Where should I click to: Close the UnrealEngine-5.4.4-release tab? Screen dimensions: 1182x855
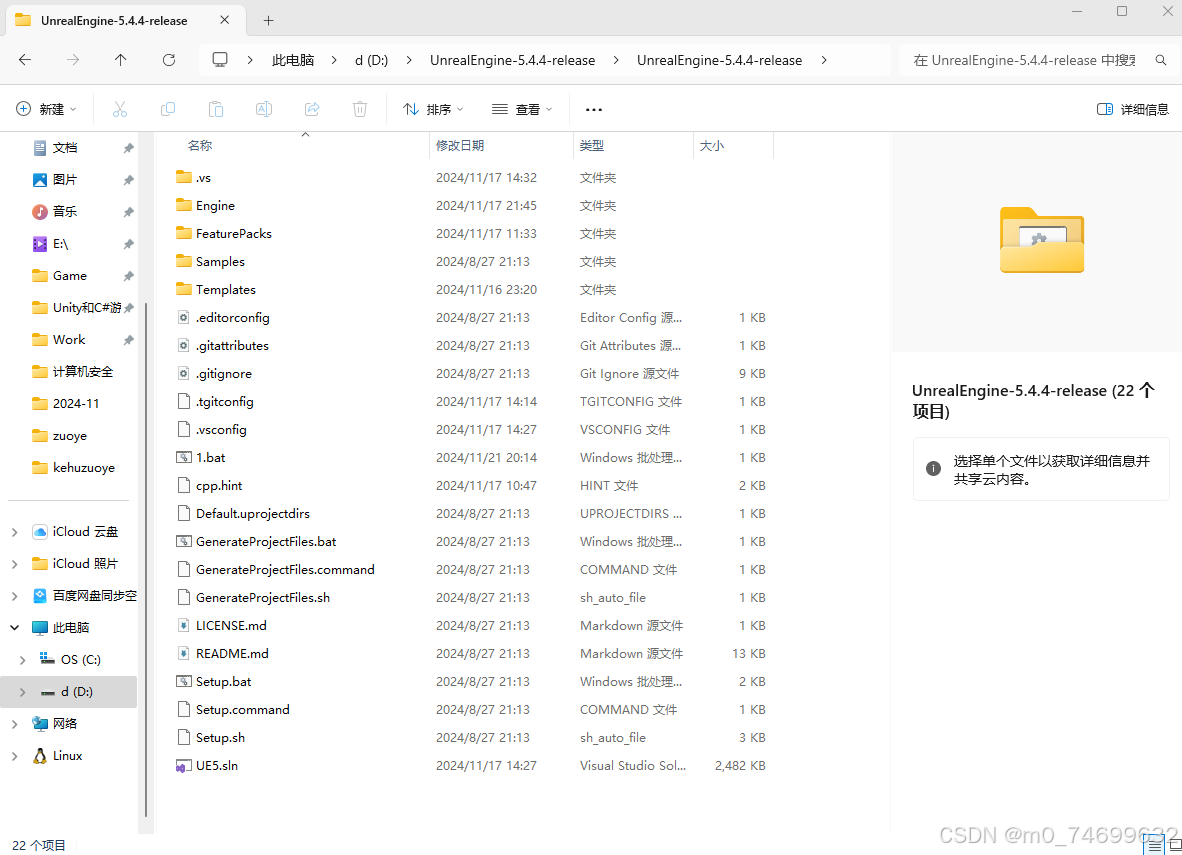point(225,20)
